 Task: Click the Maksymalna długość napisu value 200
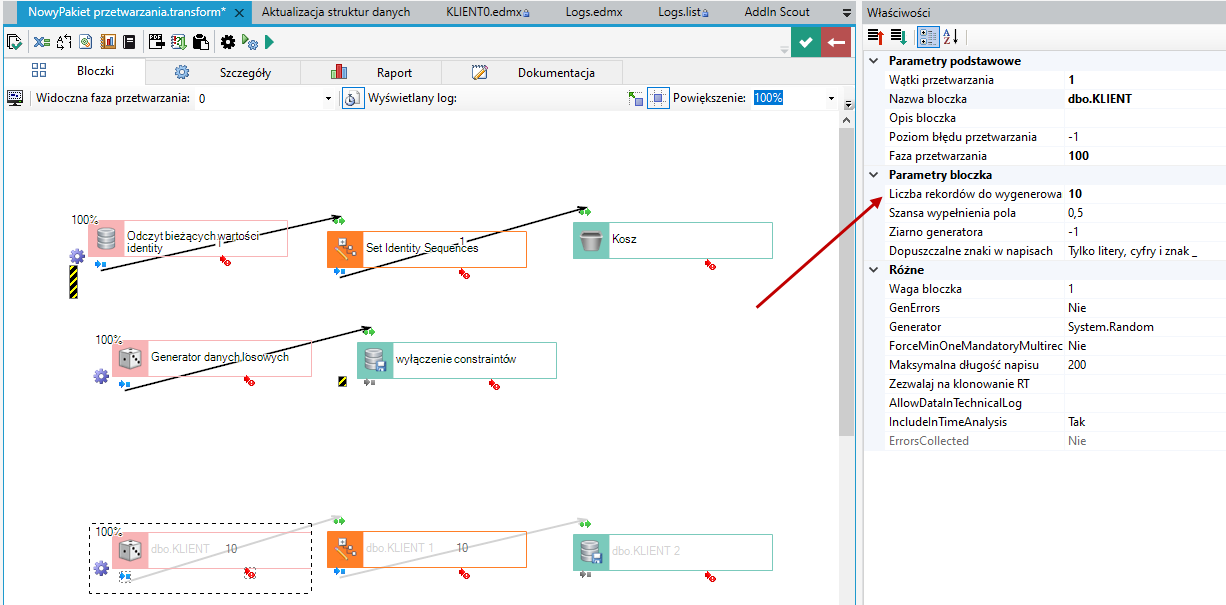point(1145,365)
